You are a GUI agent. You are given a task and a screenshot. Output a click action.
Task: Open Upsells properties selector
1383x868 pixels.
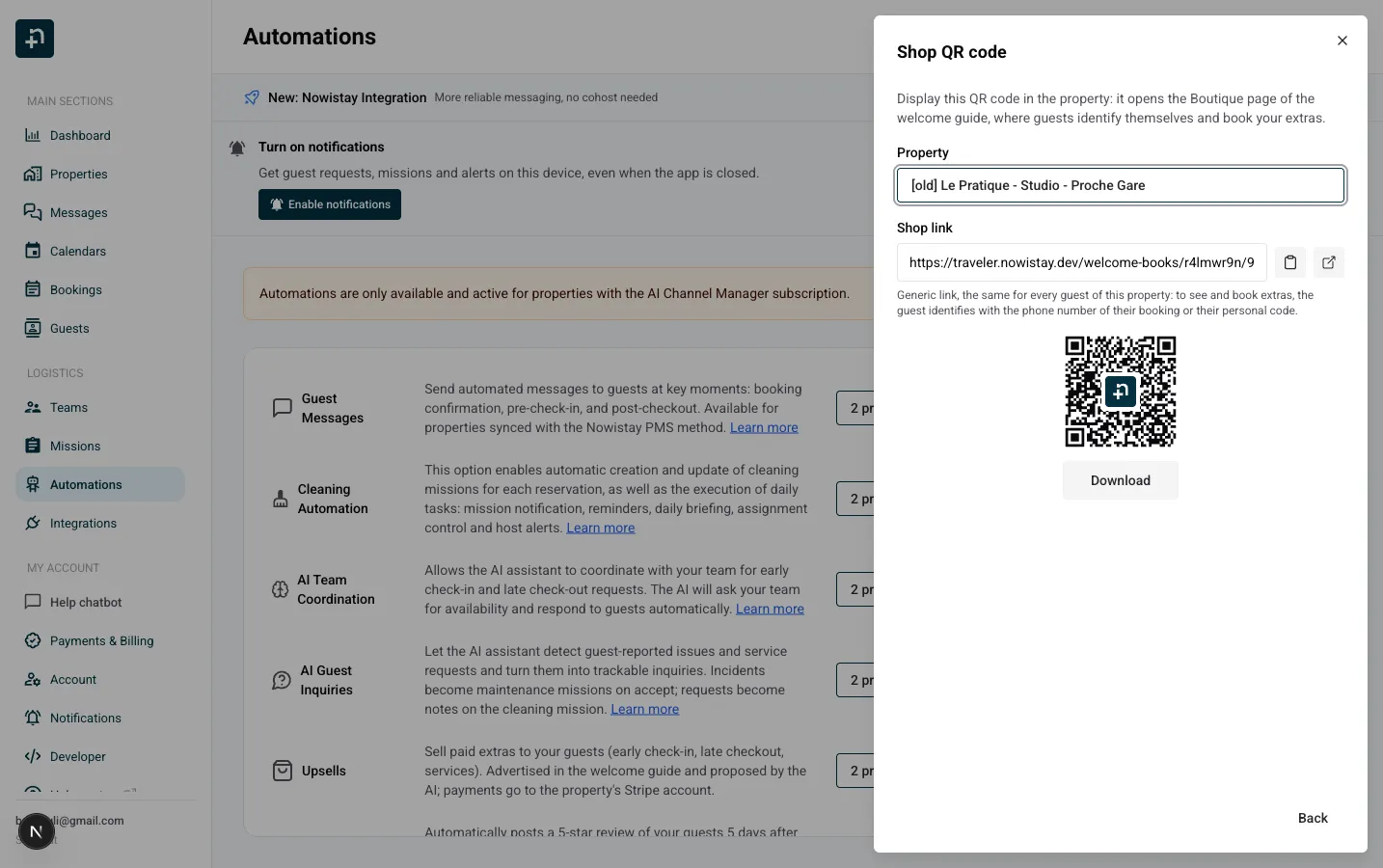[855, 771]
